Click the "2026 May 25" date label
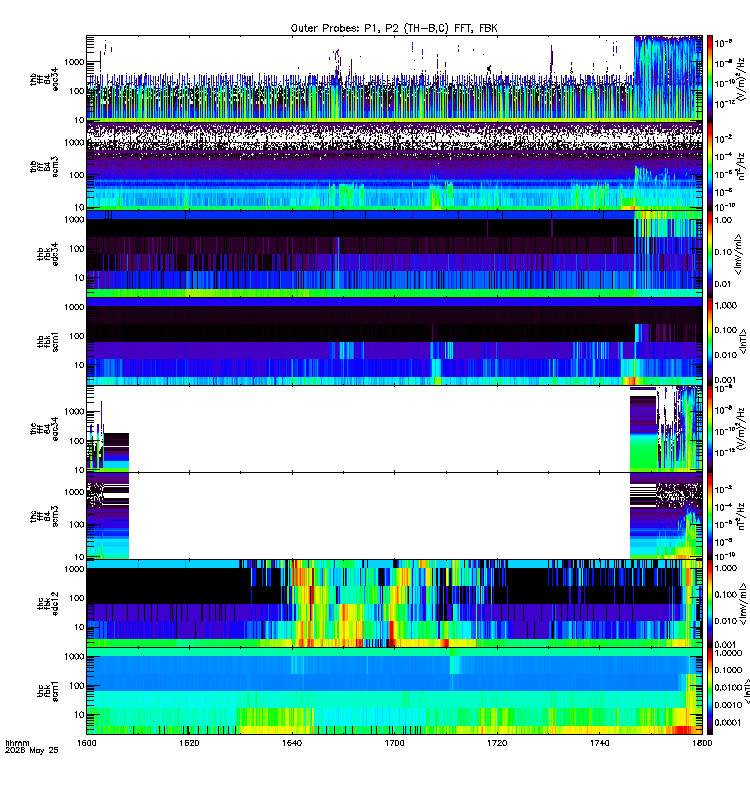 pos(32,751)
